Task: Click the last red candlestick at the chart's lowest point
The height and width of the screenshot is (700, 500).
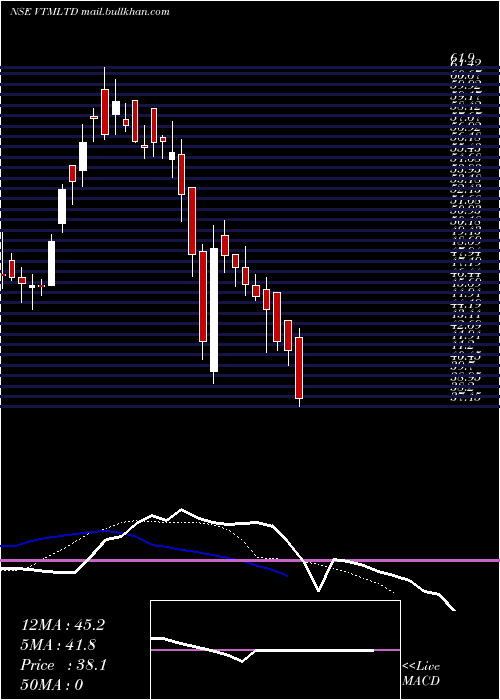Action: click(x=299, y=368)
